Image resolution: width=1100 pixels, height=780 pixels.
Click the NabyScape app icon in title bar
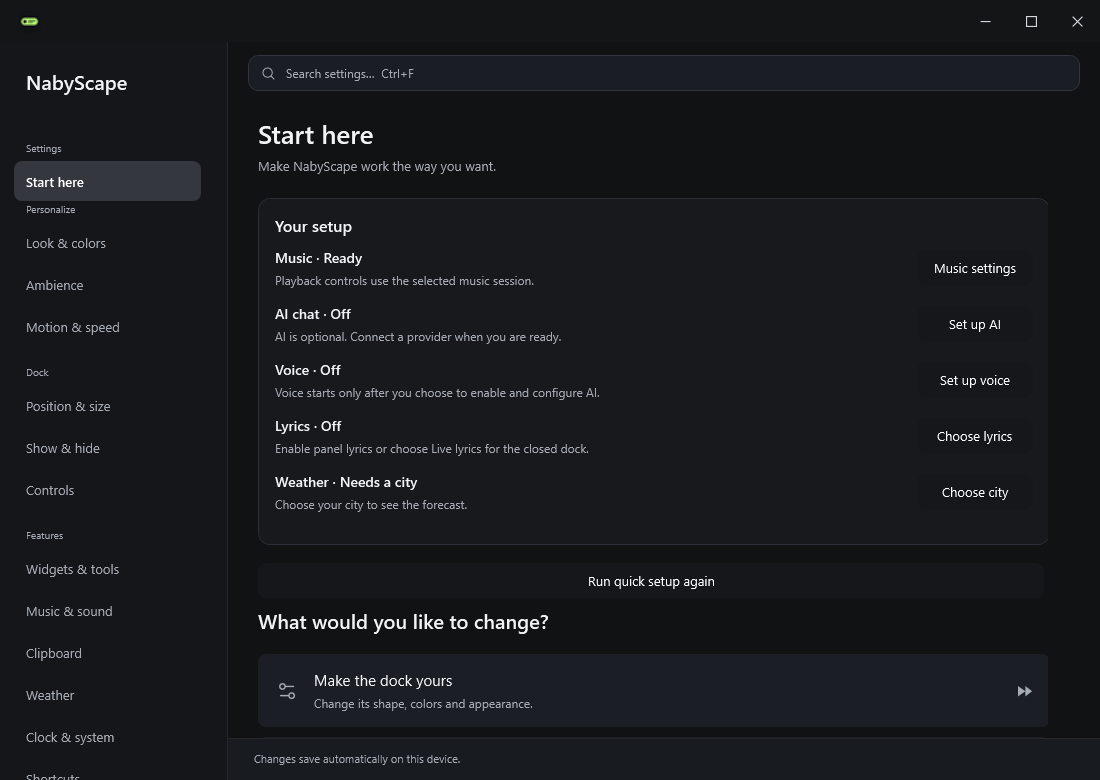29,22
